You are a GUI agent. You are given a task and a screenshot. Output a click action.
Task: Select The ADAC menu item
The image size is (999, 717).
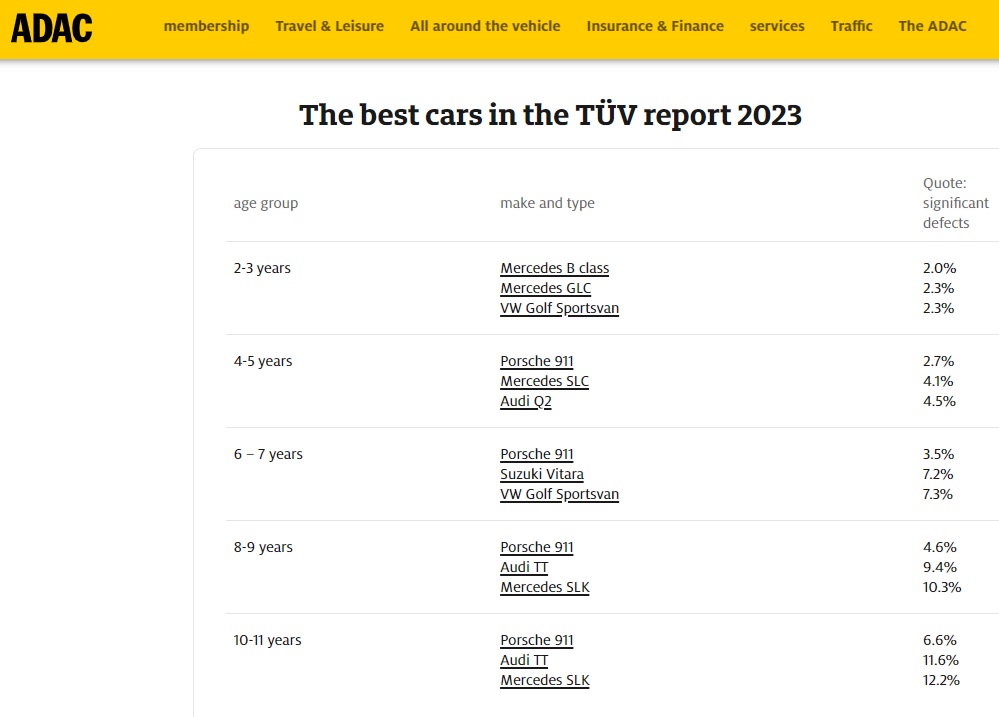pos(932,26)
